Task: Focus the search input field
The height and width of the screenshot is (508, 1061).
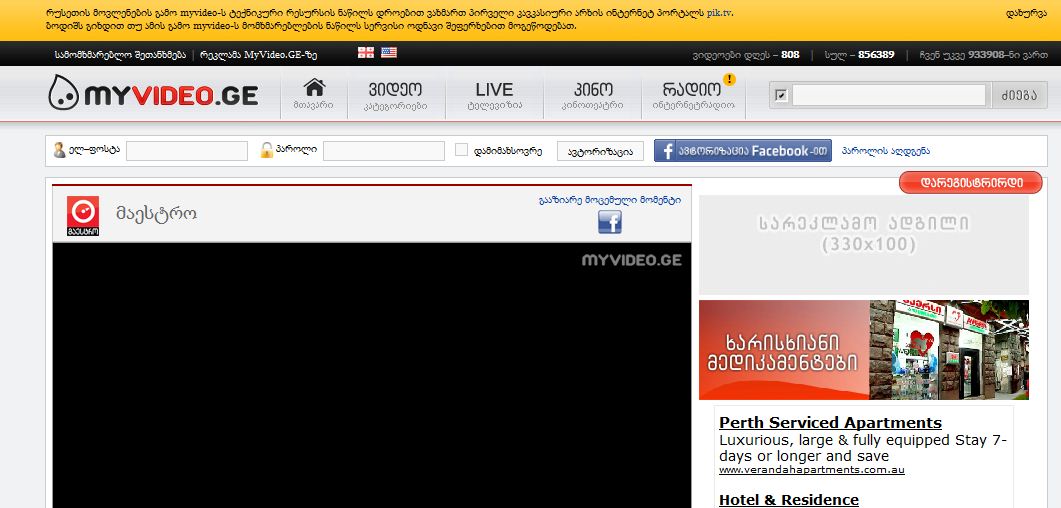Action: click(888, 95)
